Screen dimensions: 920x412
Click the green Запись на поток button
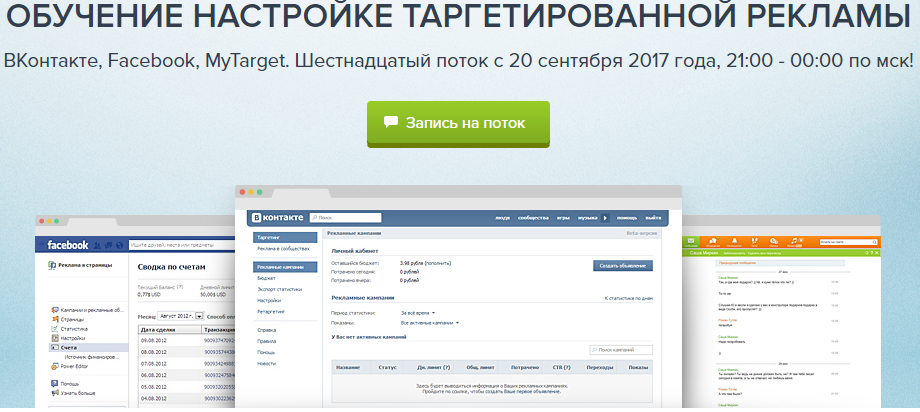(x=458, y=123)
